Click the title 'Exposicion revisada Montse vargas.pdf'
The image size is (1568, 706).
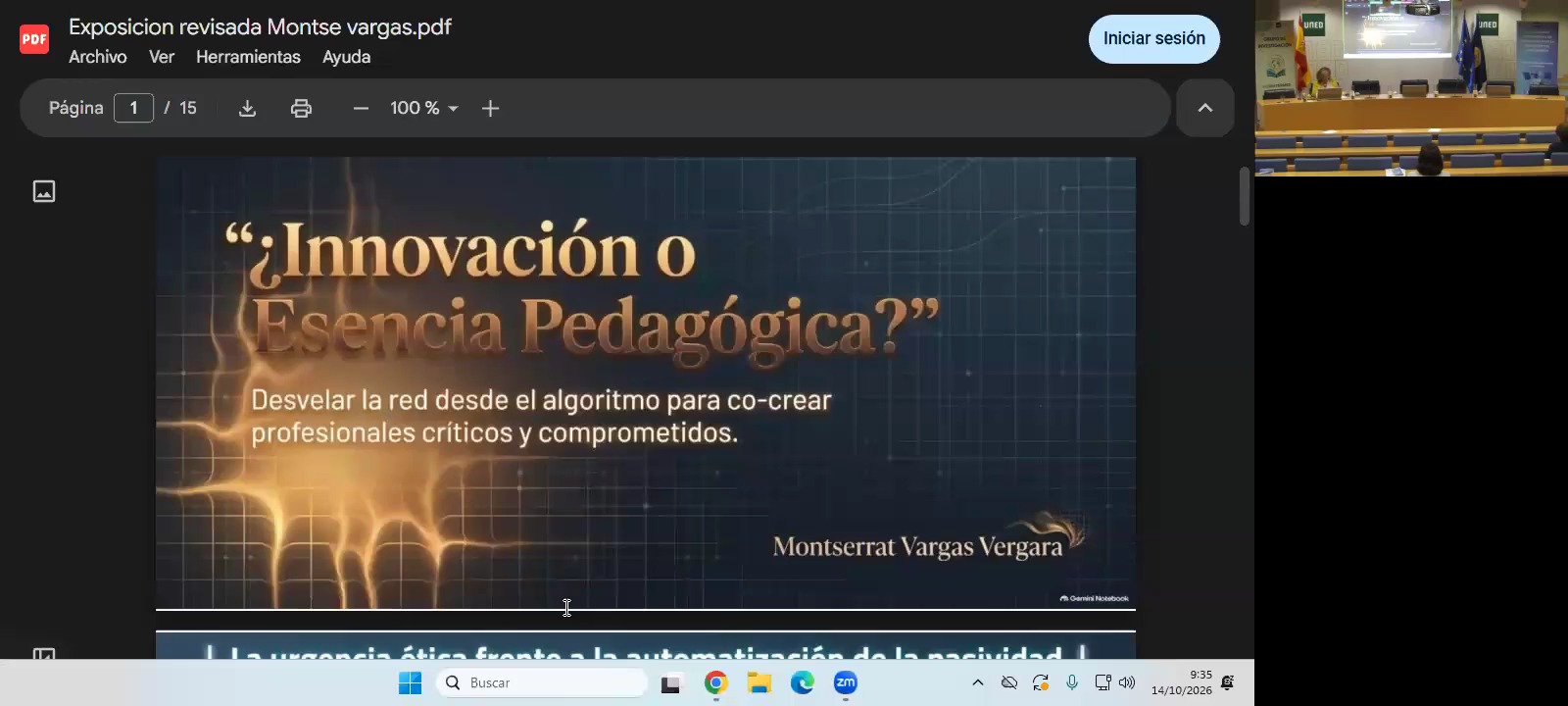260,26
